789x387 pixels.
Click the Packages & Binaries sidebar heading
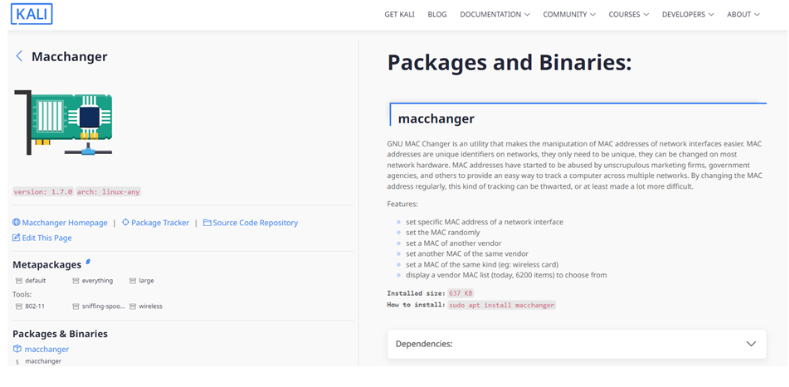point(60,334)
